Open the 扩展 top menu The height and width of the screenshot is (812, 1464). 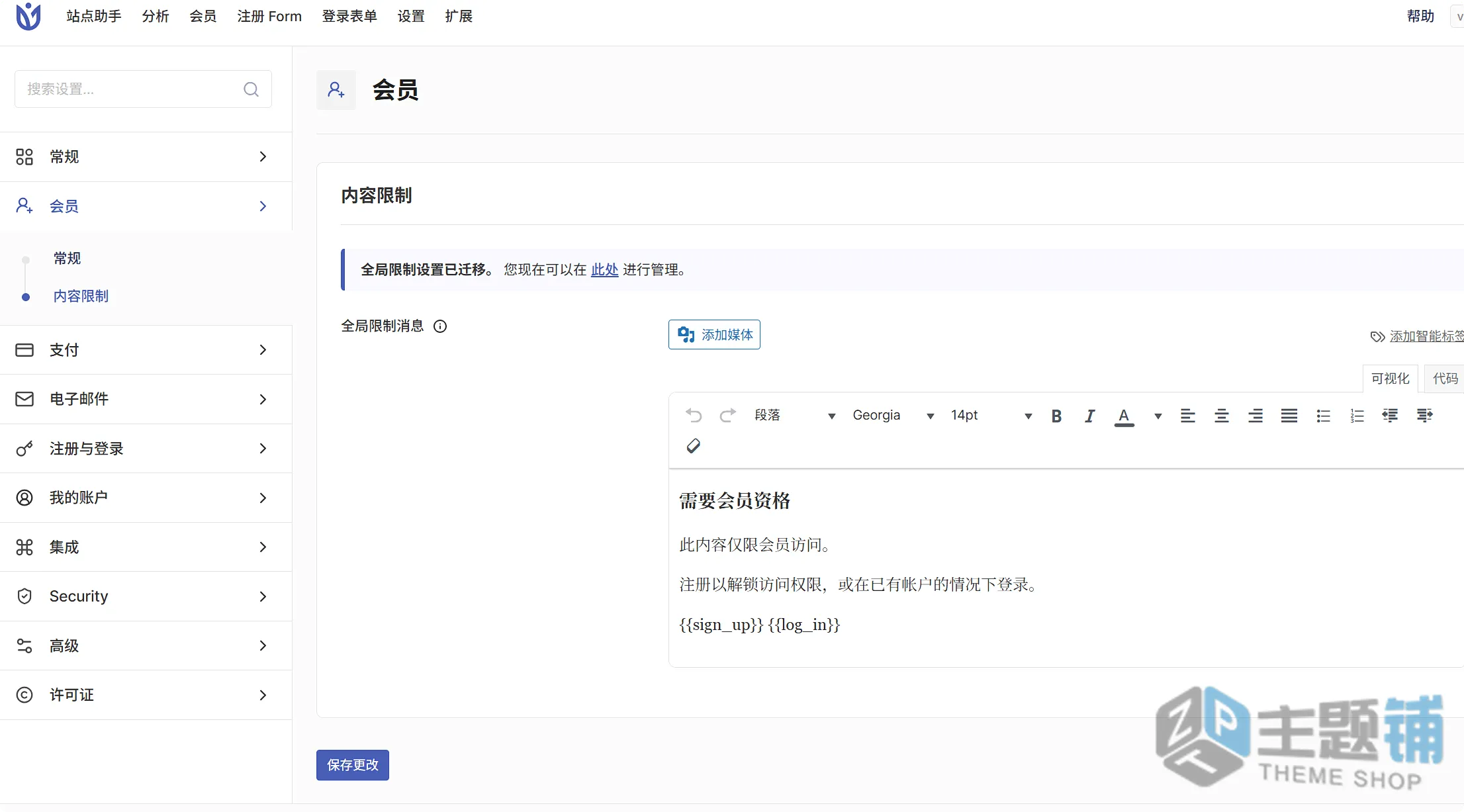[x=459, y=17]
